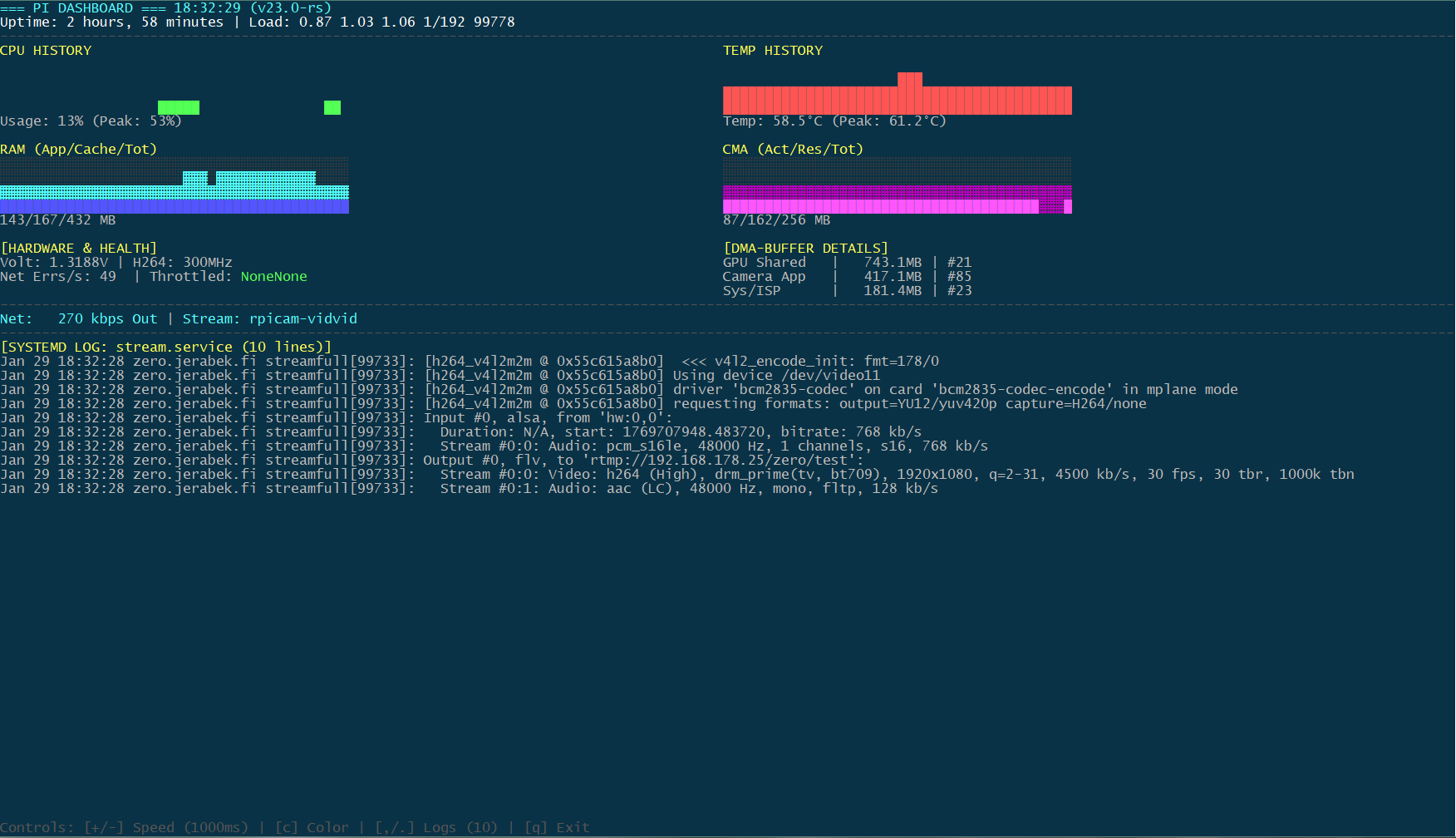The width and height of the screenshot is (1456, 838).
Task: Click the GPU Shared buffer row
Action: pyautogui.click(x=846, y=263)
